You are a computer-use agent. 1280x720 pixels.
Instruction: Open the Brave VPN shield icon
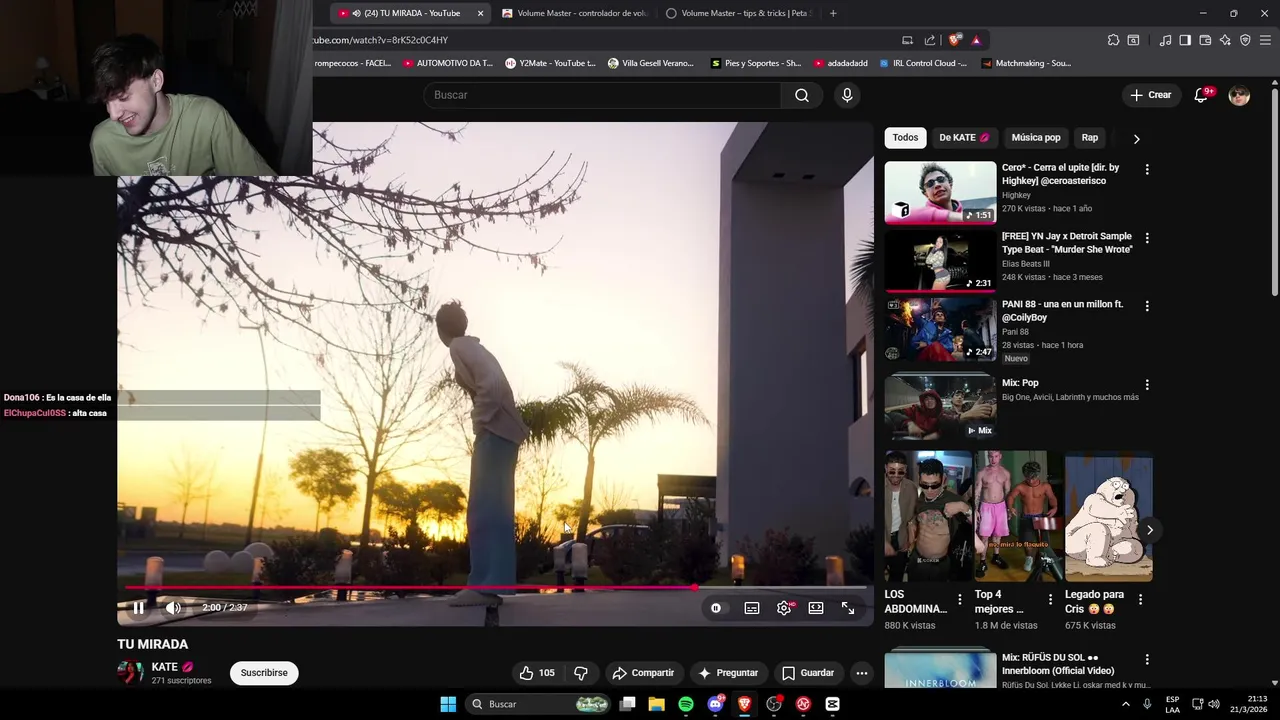1245,40
